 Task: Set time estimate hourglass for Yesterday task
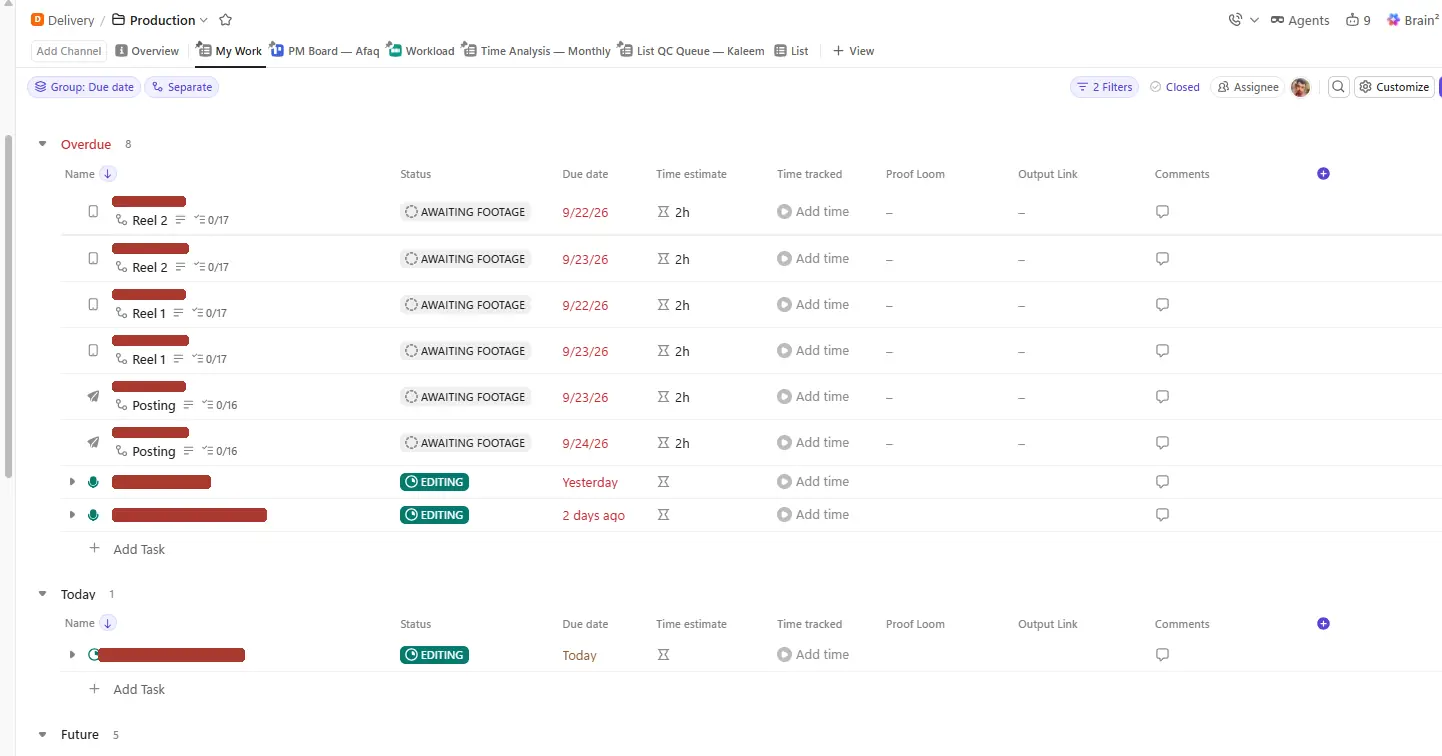point(662,482)
